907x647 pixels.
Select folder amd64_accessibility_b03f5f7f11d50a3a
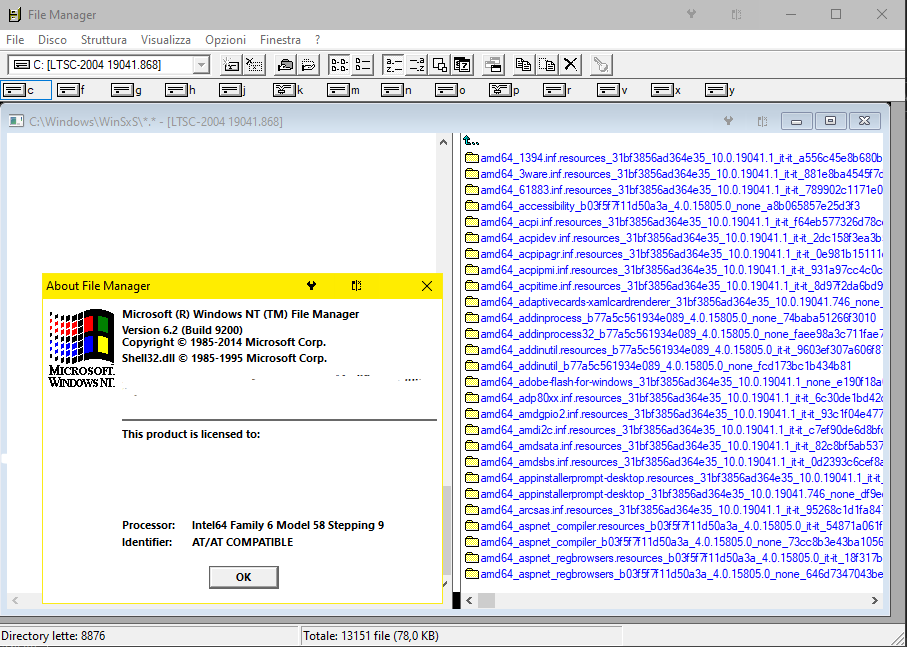click(x=663, y=206)
